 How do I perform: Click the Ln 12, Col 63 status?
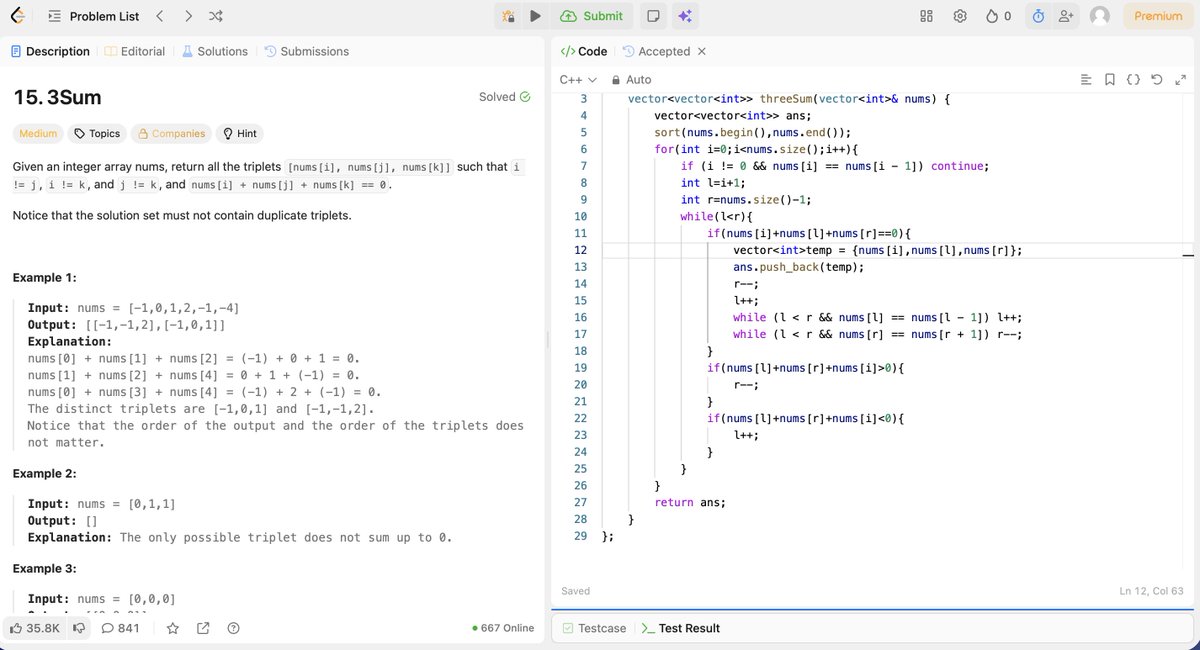[x=1152, y=591]
